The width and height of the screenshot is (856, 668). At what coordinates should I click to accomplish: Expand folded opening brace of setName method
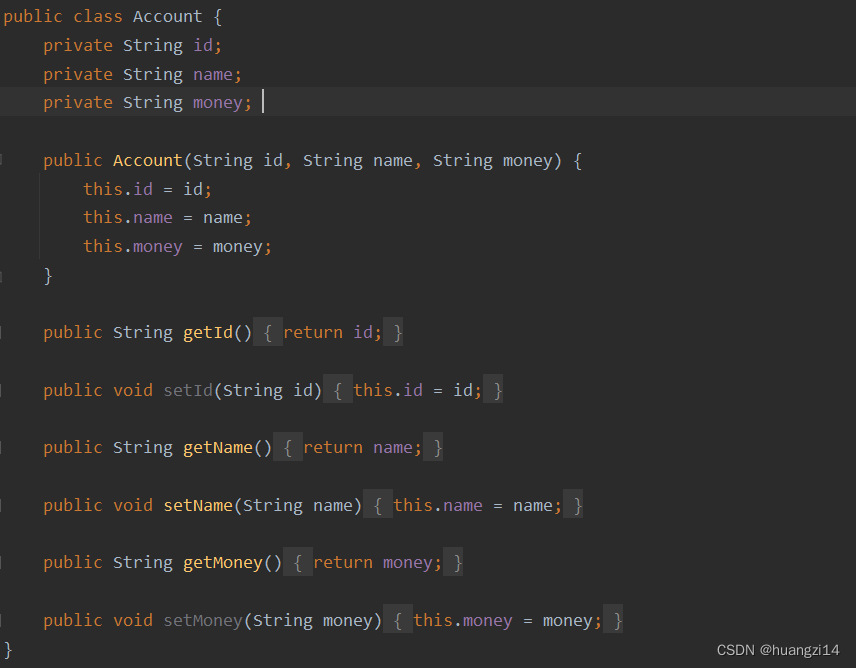pos(378,505)
